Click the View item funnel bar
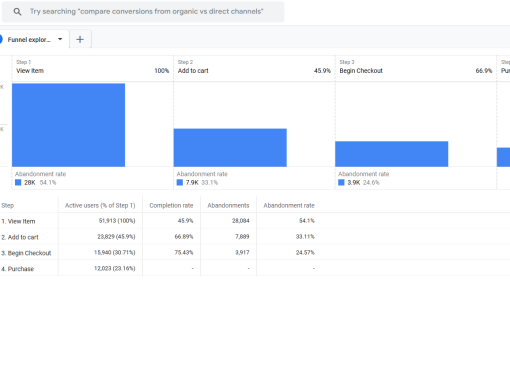Screen dimensions: 510x382 coord(68,125)
